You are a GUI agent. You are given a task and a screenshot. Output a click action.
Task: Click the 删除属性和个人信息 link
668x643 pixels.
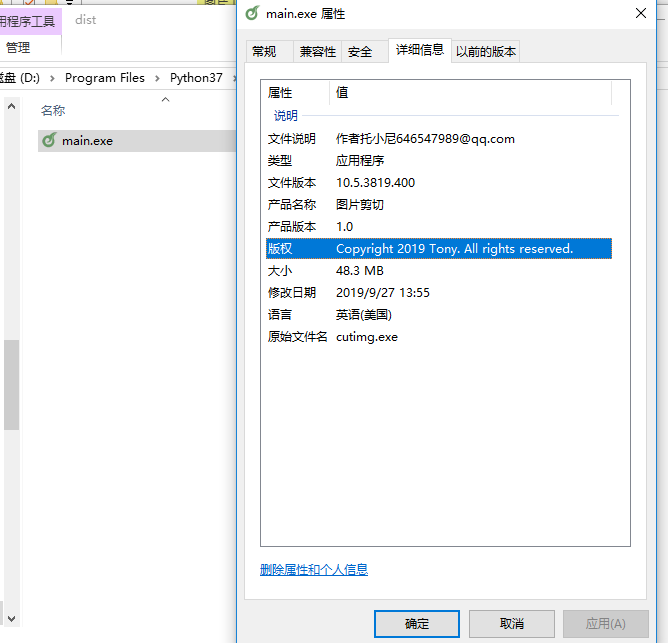(314, 570)
